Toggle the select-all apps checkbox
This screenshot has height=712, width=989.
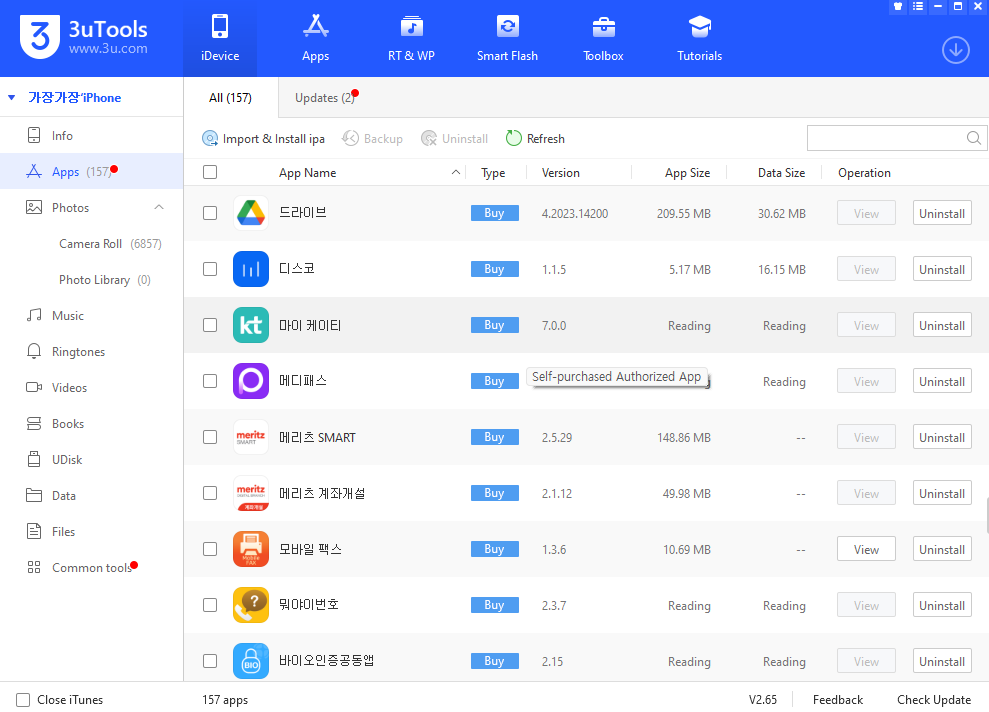tap(210, 172)
